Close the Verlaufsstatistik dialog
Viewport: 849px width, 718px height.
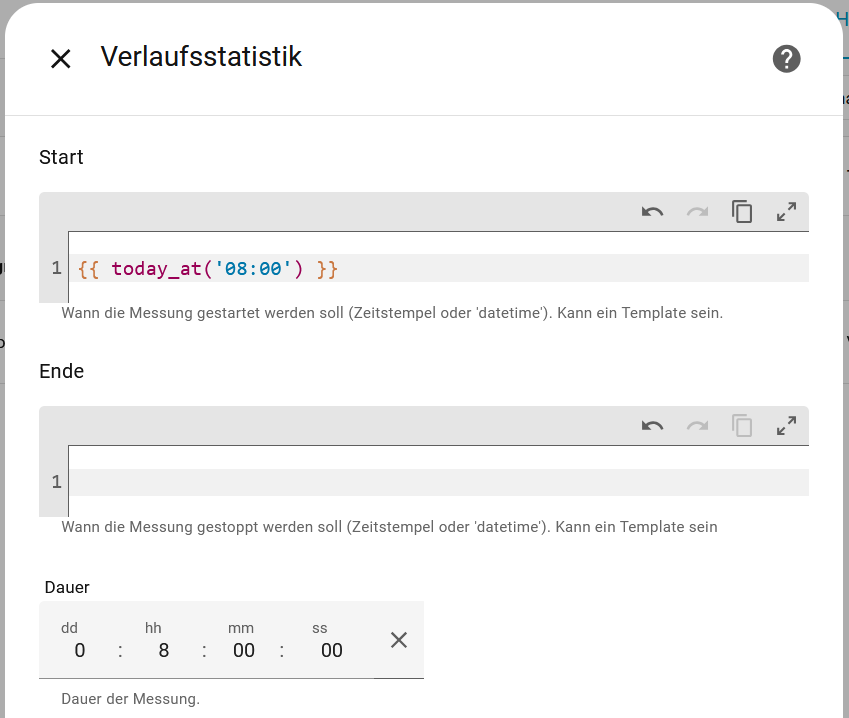point(60,59)
